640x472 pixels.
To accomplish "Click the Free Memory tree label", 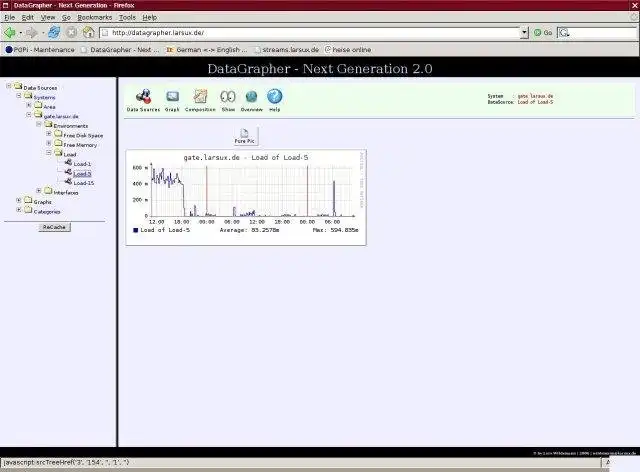I will (80, 145).
